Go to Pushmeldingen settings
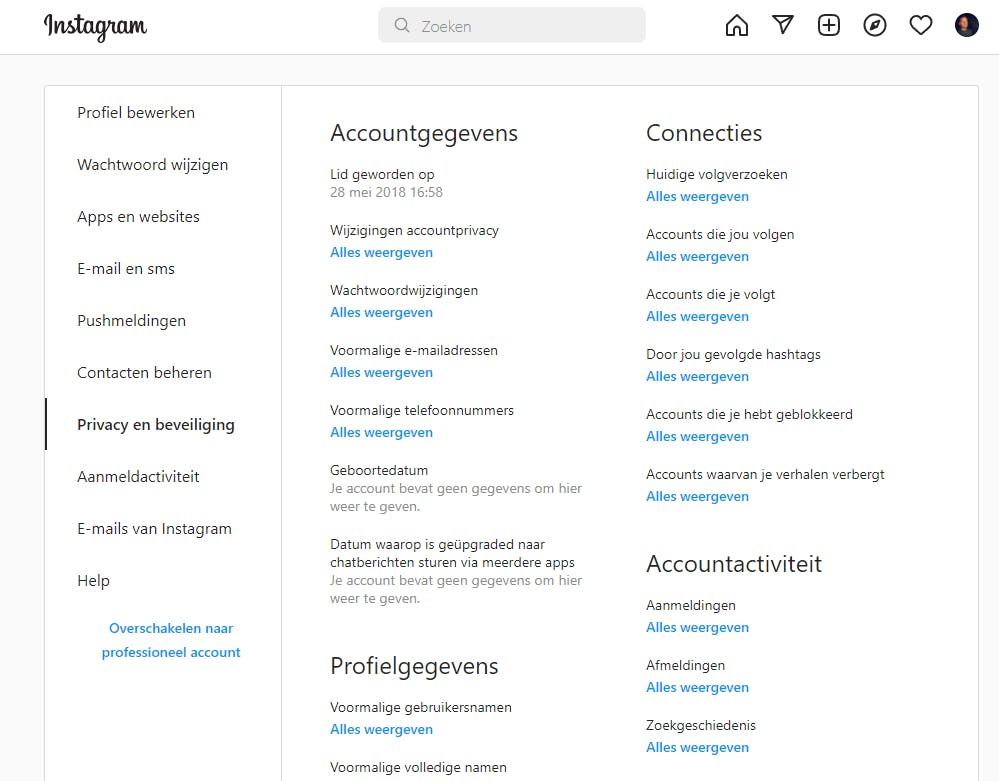The height and width of the screenshot is (781, 999). 132,321
